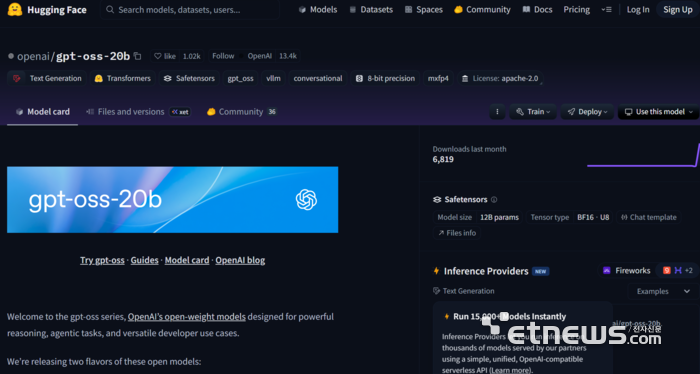Open the Model card link under banner
Screen dimensions: 700x374
coord(187,260)
